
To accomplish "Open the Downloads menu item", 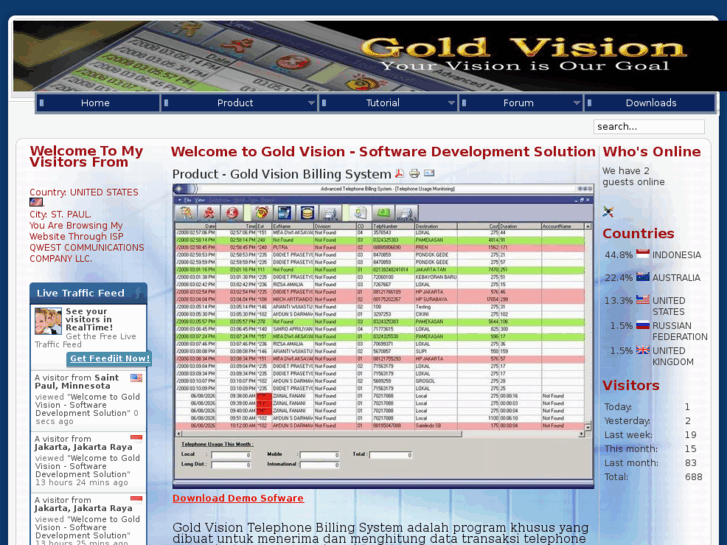I will [651, 103].
